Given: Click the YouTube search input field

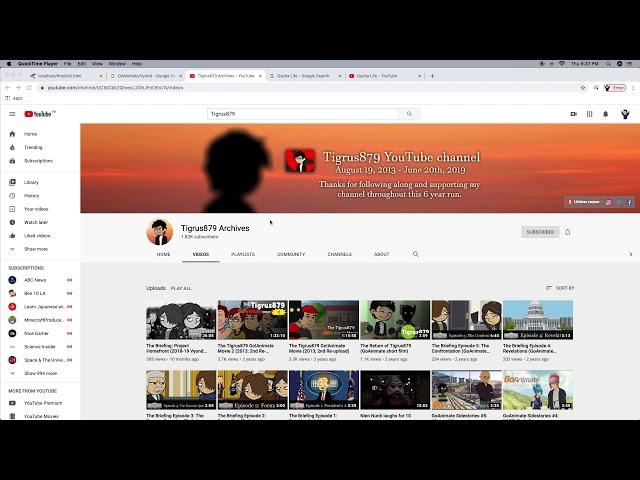Looking at the screenshot, I should pos(303,114).
